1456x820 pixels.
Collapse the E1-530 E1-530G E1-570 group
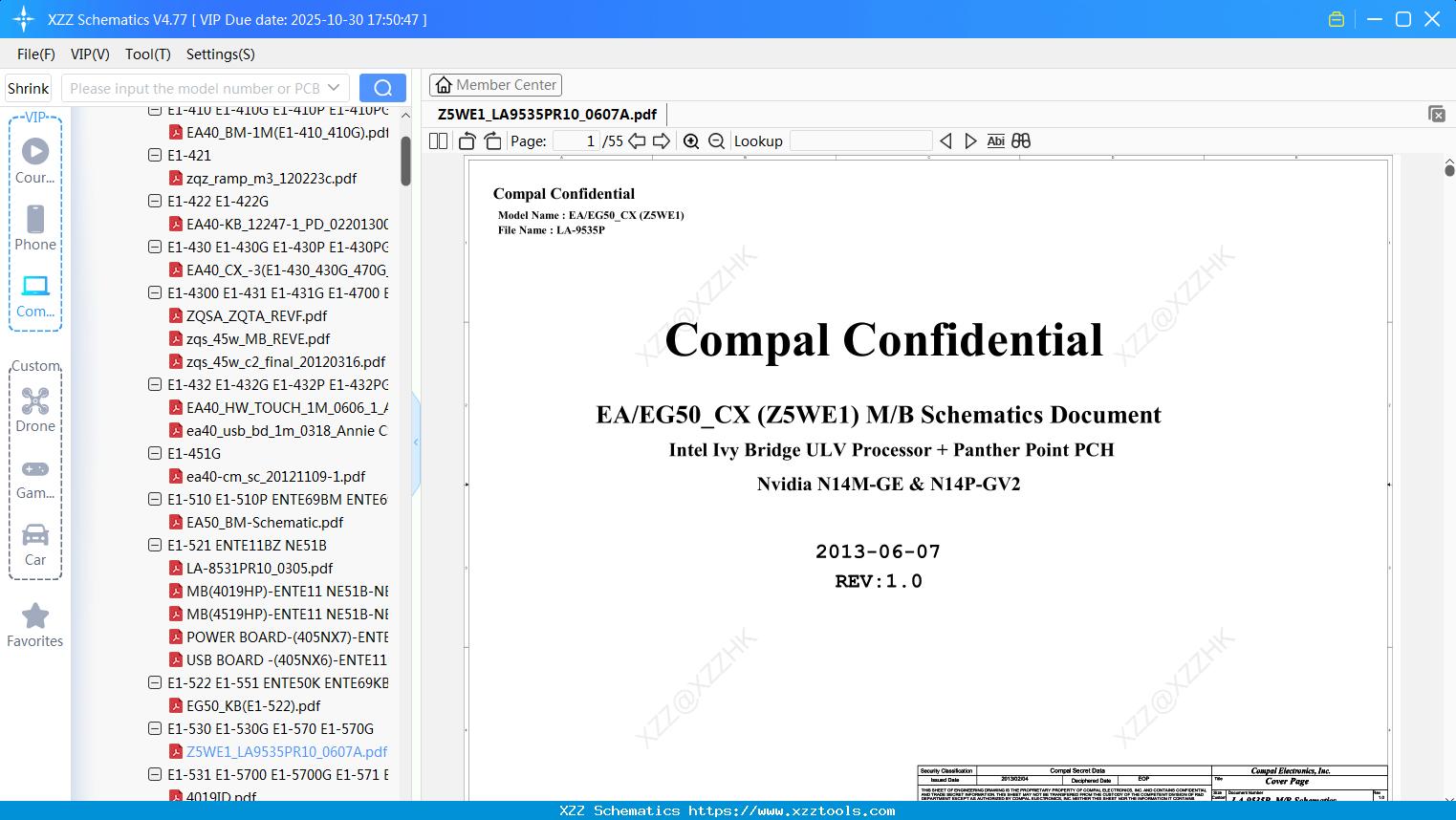[155, 728]
